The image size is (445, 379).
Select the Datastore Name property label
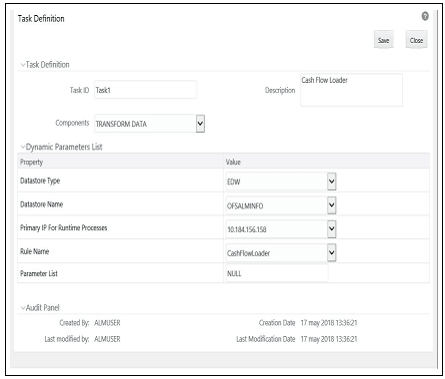41,204
